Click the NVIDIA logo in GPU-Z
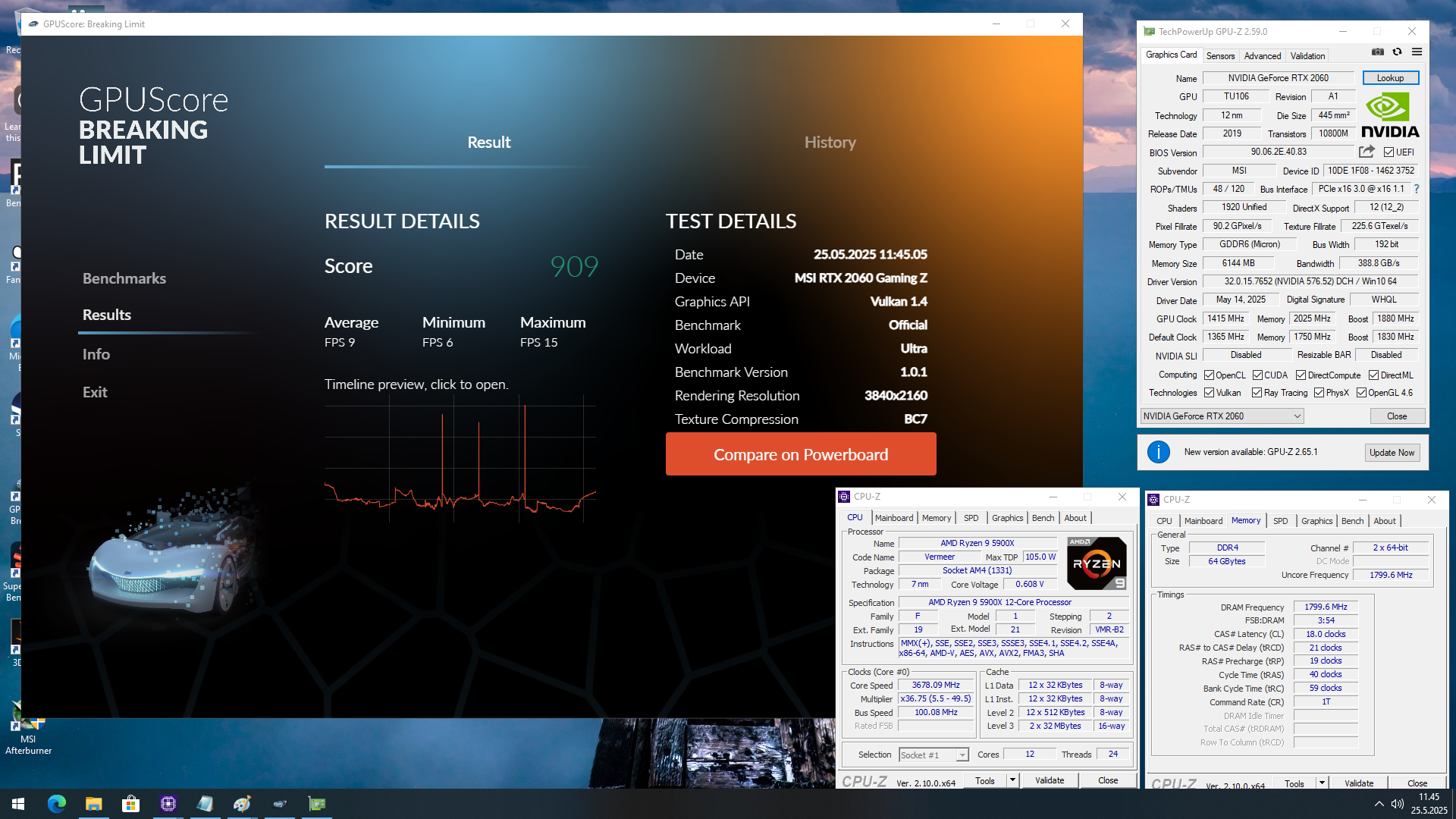This screenshot has height=819, width=1456. click(x=1390, y=115)
